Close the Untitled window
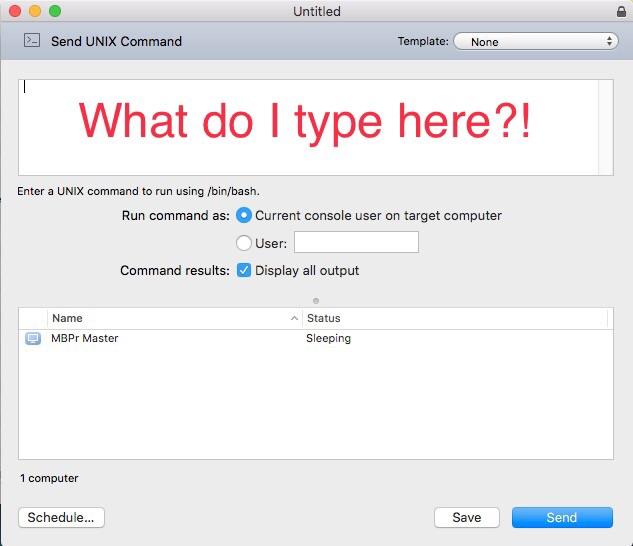 pos(15,11)
